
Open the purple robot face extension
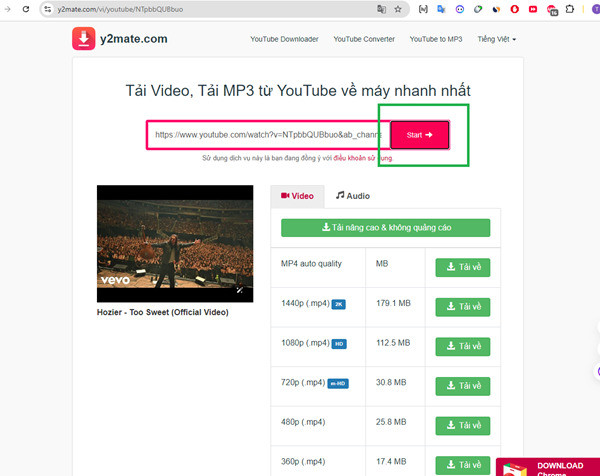coord(460,9)
